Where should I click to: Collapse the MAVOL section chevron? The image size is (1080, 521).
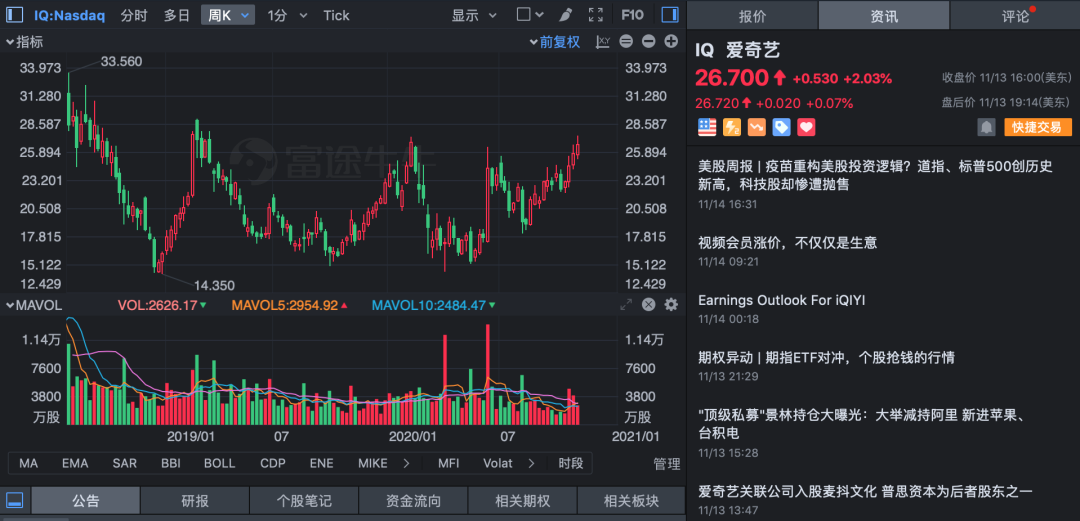click(10, 305)
